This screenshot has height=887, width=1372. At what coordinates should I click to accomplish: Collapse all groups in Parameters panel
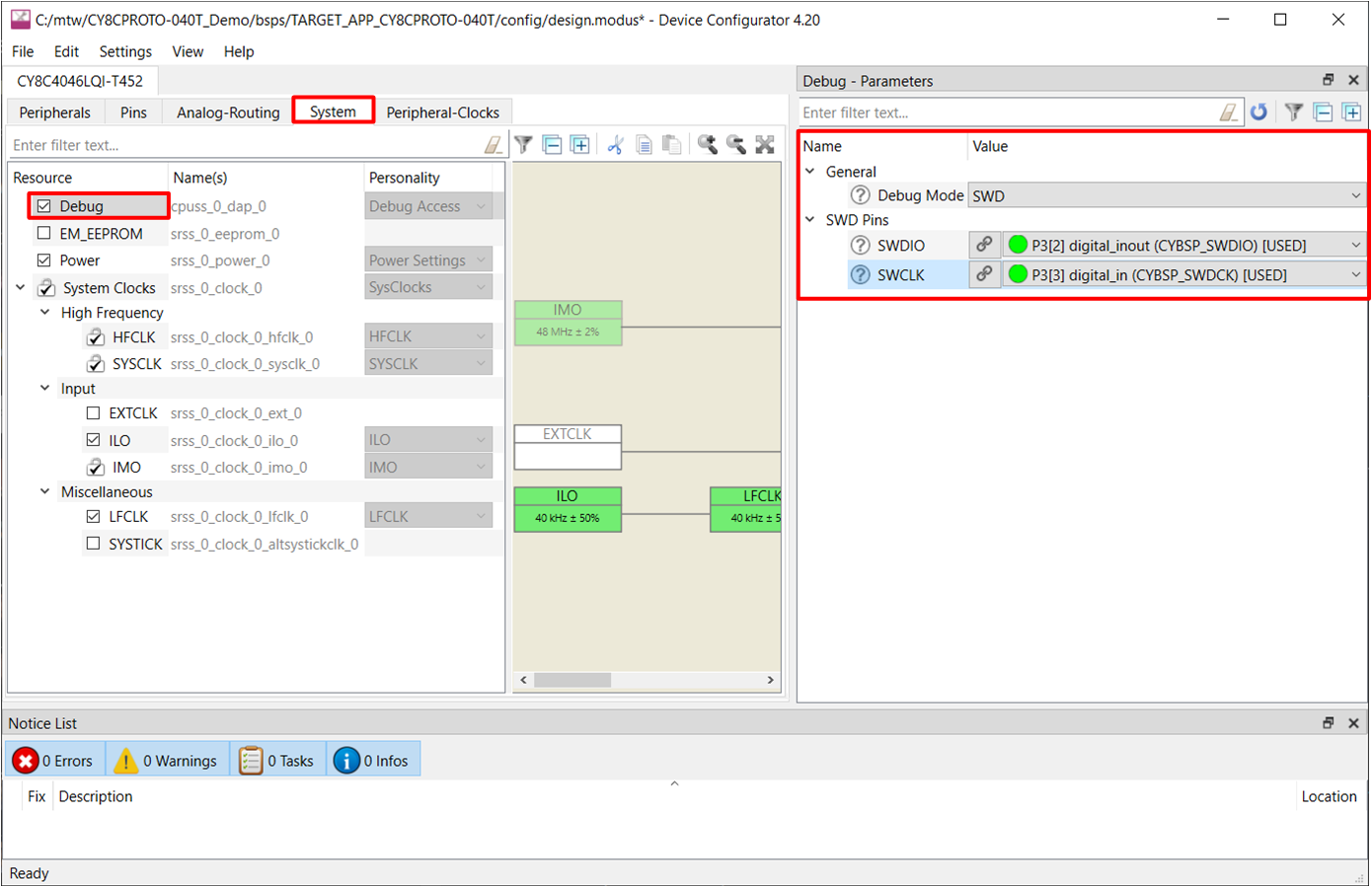click(x=1324, y=112)
